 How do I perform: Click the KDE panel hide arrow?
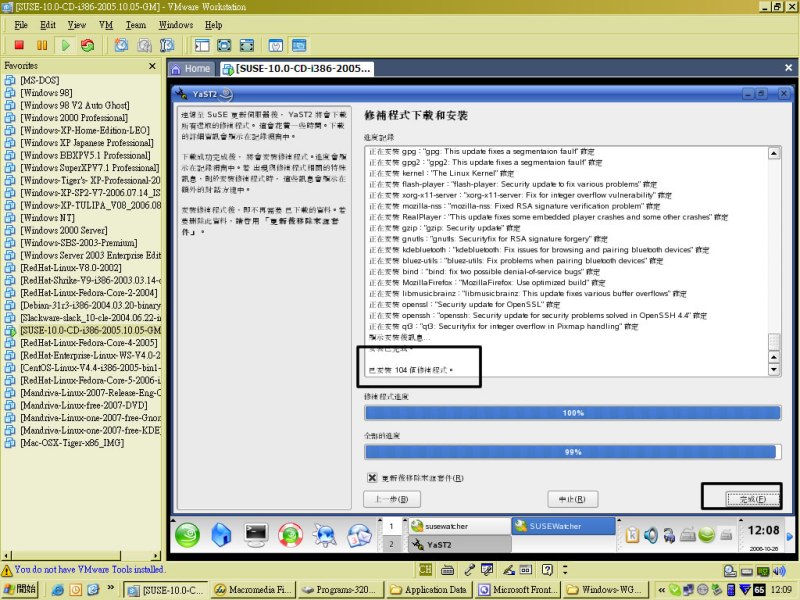pos(790,536)
